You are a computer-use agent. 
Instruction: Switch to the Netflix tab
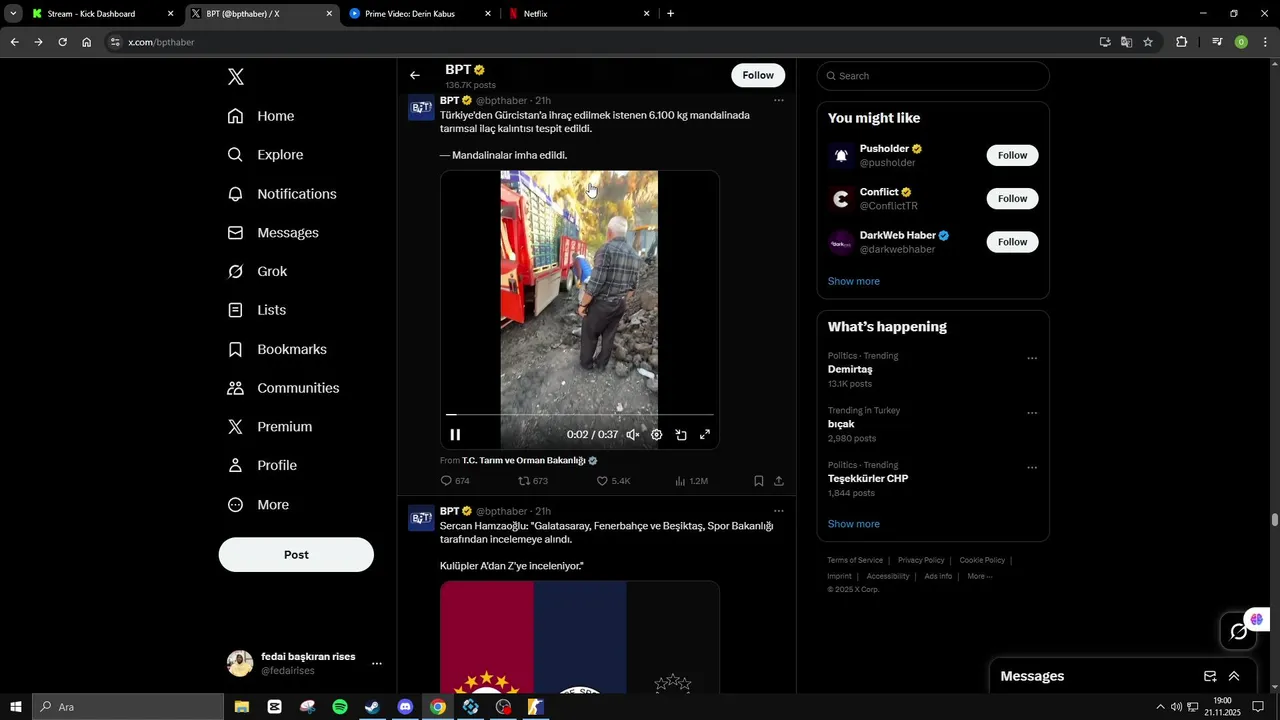coord(578,14)
